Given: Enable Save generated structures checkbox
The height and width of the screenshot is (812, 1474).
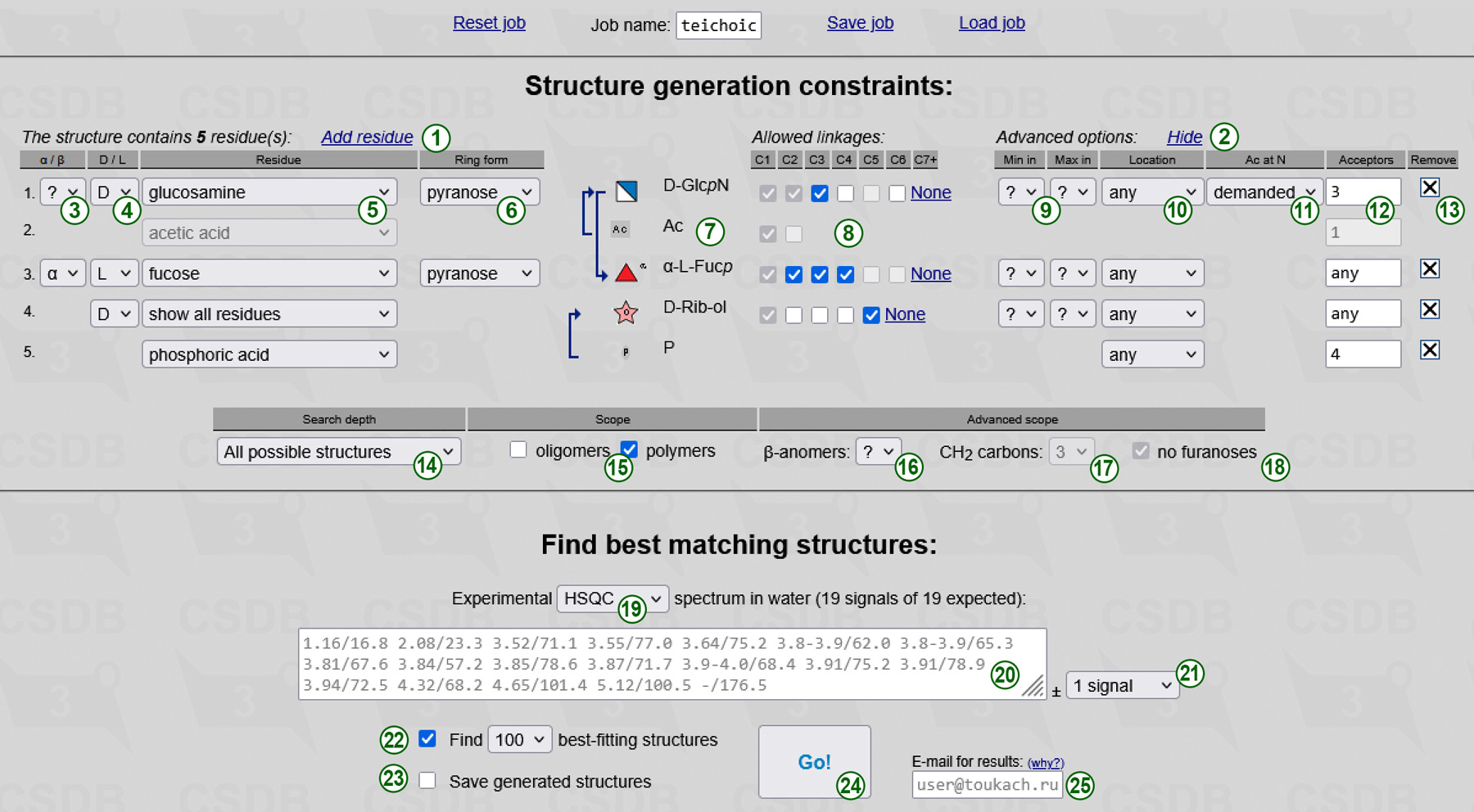Looking at the screenshot, I should 427,780.
